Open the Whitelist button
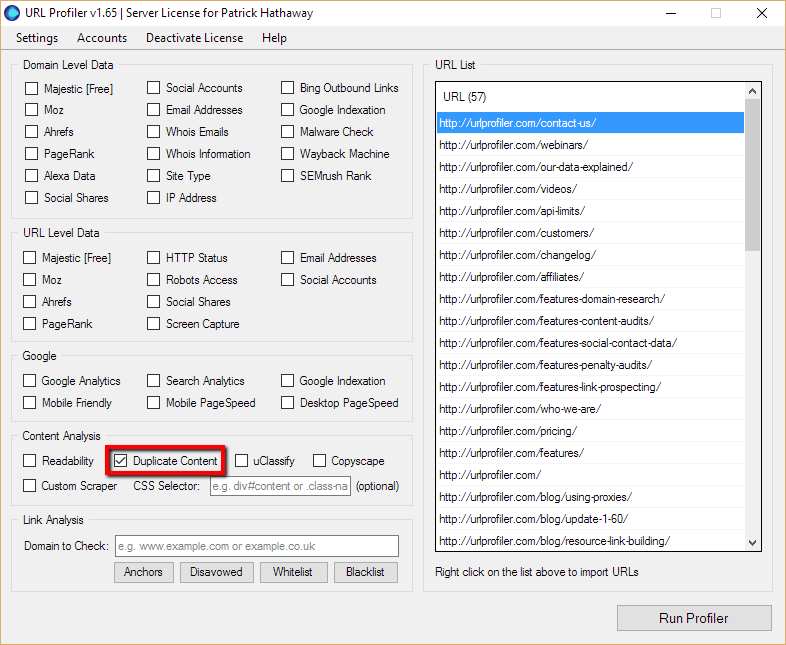Screen dimensions: 786x645 click(293, 572)
